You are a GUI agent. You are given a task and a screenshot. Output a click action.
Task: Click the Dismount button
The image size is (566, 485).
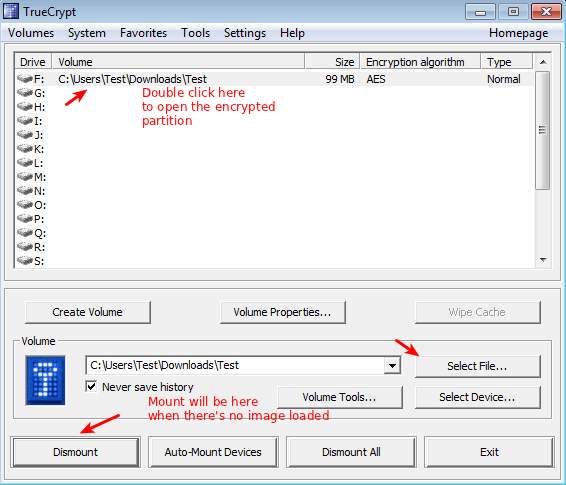point(75,452)
